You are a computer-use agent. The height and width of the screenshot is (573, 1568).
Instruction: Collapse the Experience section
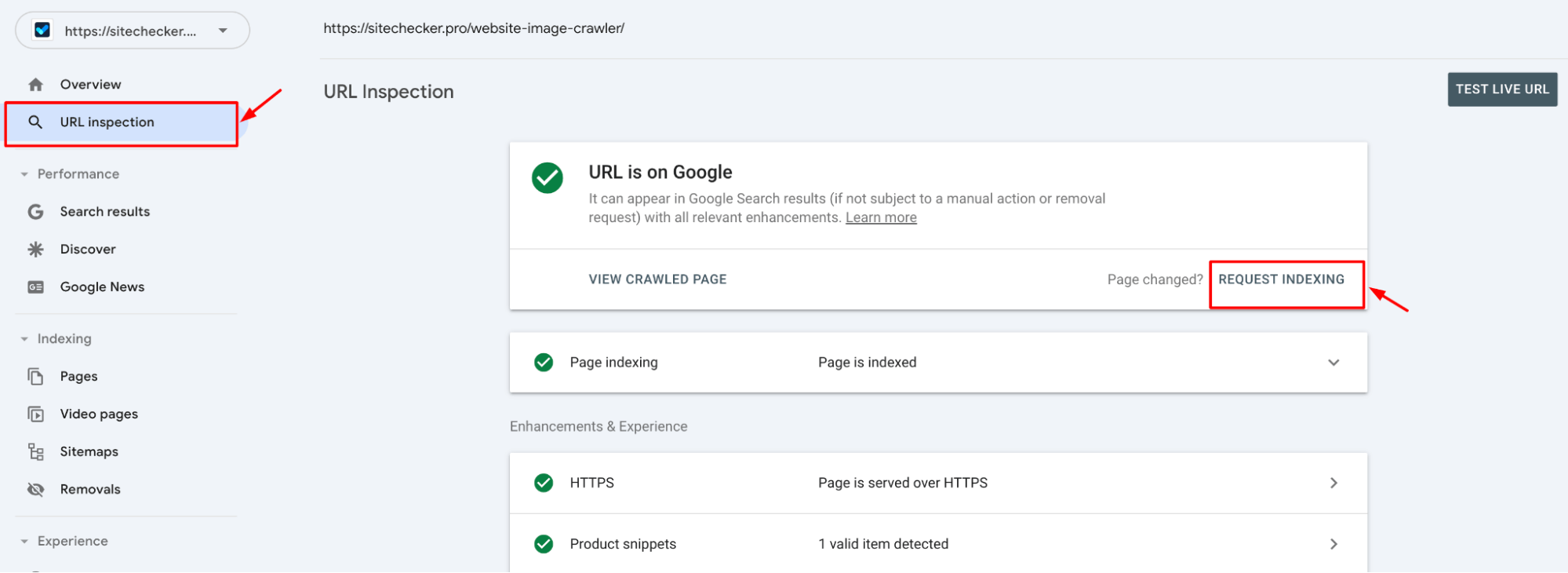24,542
